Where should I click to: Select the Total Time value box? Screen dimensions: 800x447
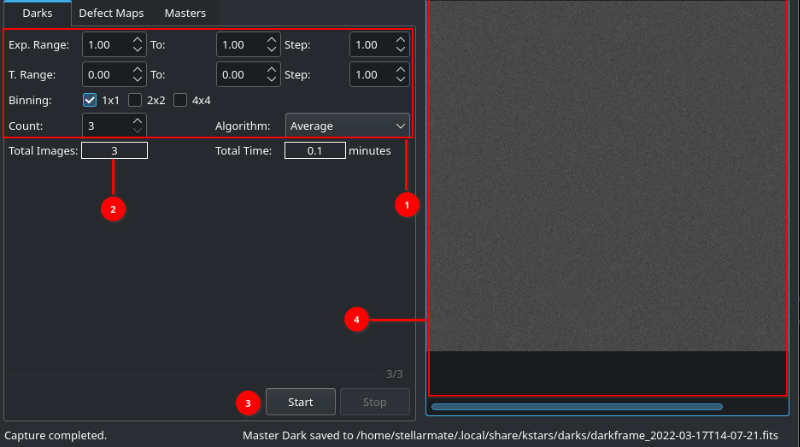(x=315, y=151)
